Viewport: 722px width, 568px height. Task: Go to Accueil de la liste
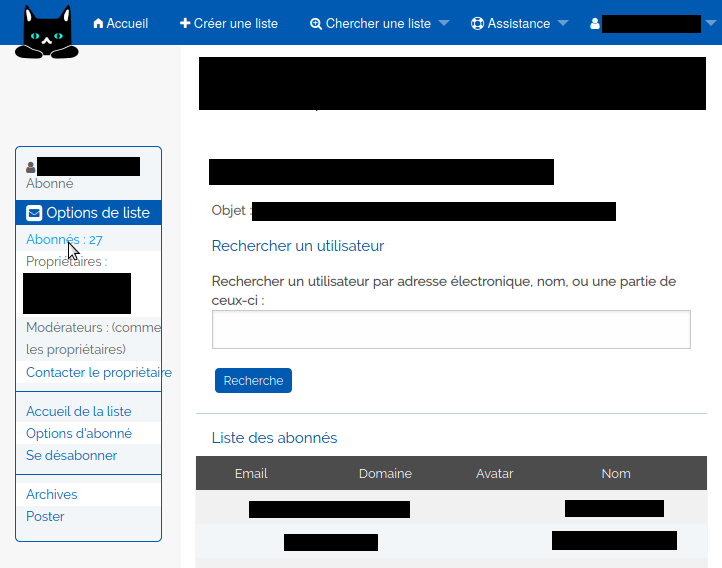click(78, 411)
